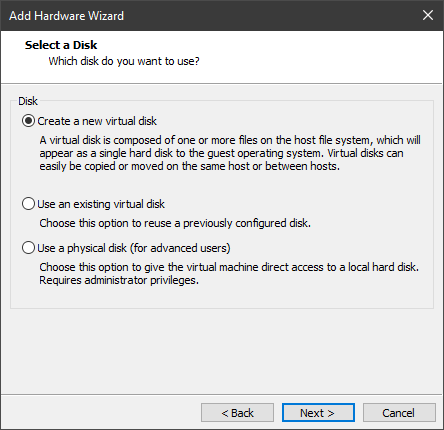
Task: Click the "Use an existing virtual disk" label text
Action: point(101,204)
